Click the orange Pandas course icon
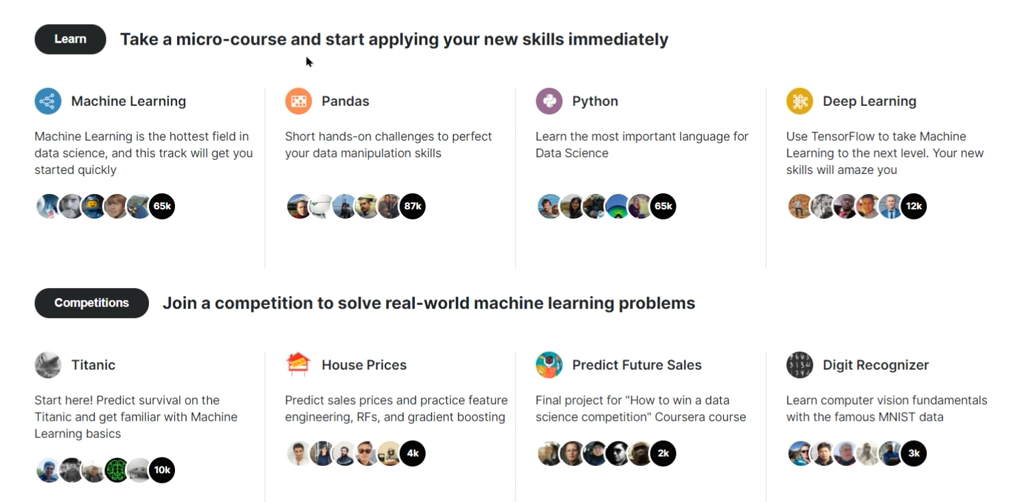 [298, 101]
